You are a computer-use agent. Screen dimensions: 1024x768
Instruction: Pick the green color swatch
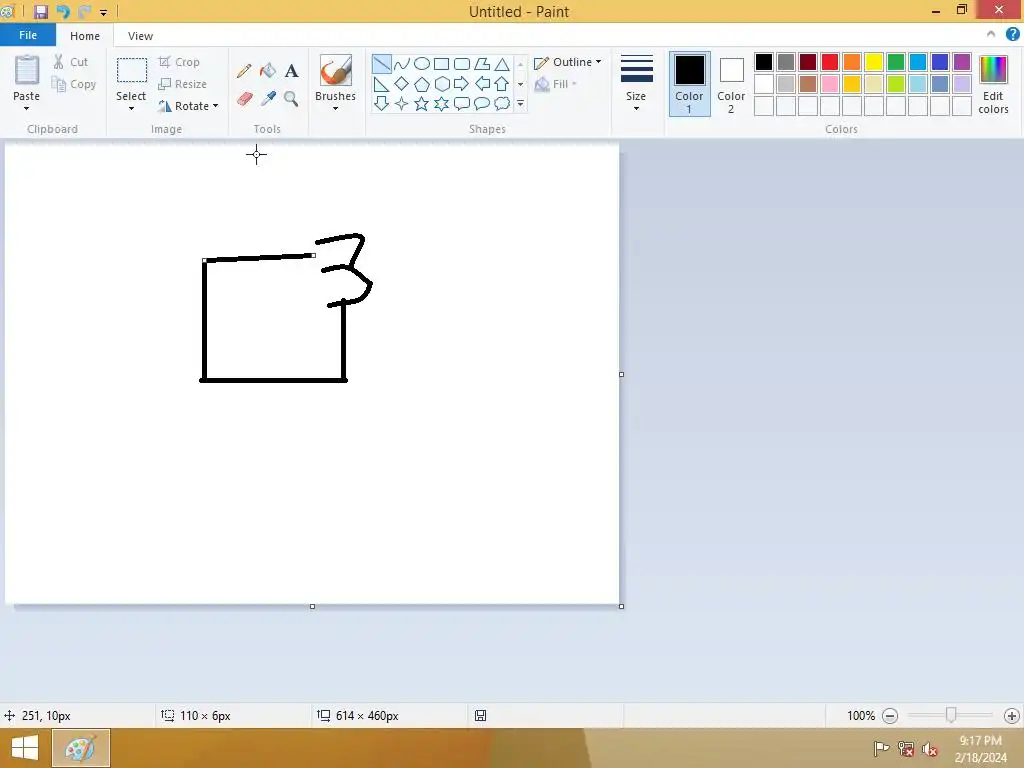click(x=896, y=62)
